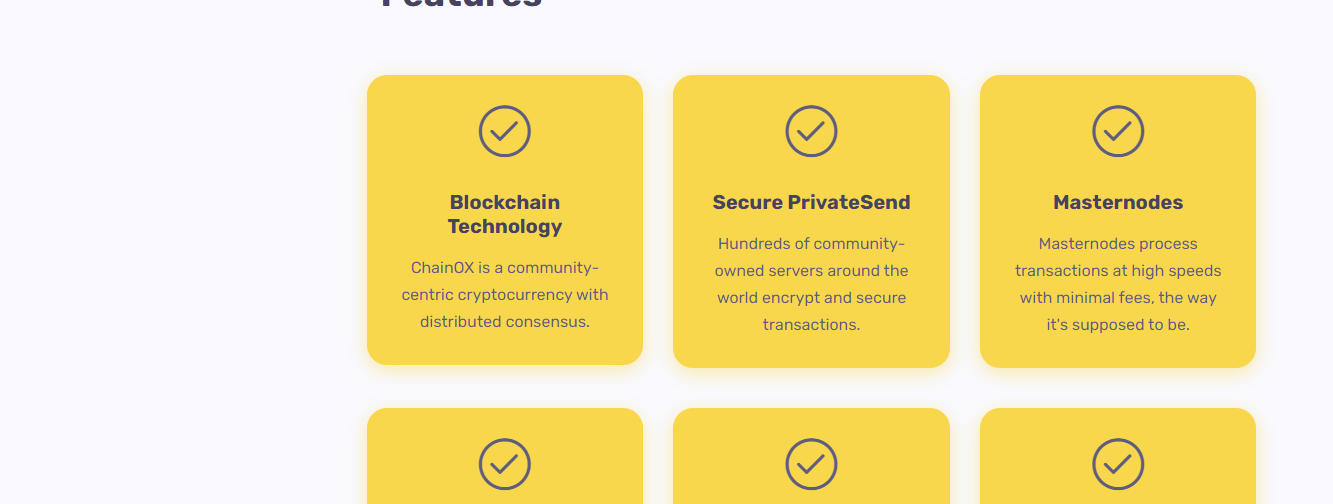Click the Masternodes process transactions description
The image size is (1333, 504).
tap(1118, 284)
